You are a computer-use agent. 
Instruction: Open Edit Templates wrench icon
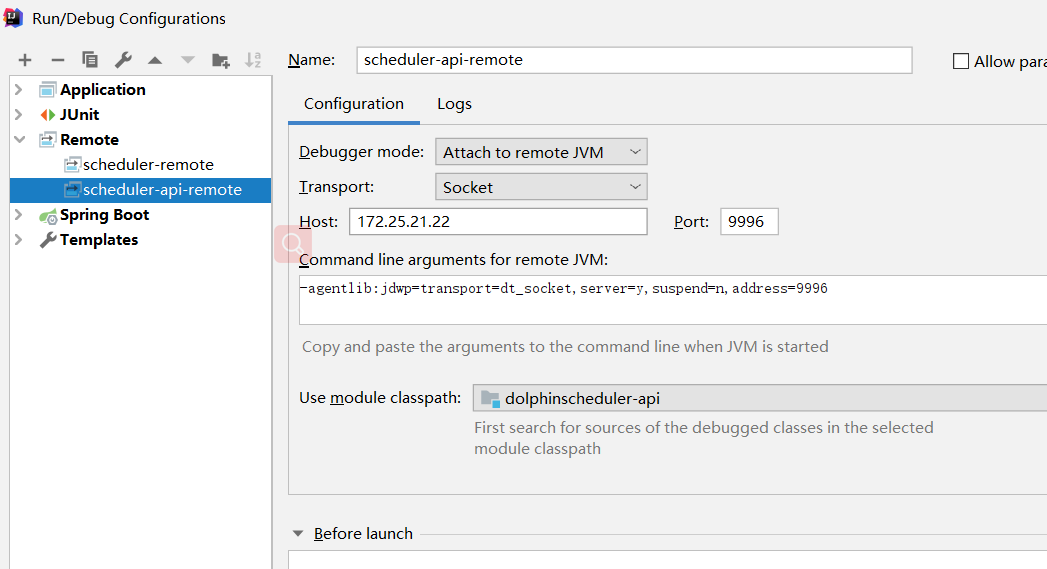pyautogui.click(x=123, y=60)
